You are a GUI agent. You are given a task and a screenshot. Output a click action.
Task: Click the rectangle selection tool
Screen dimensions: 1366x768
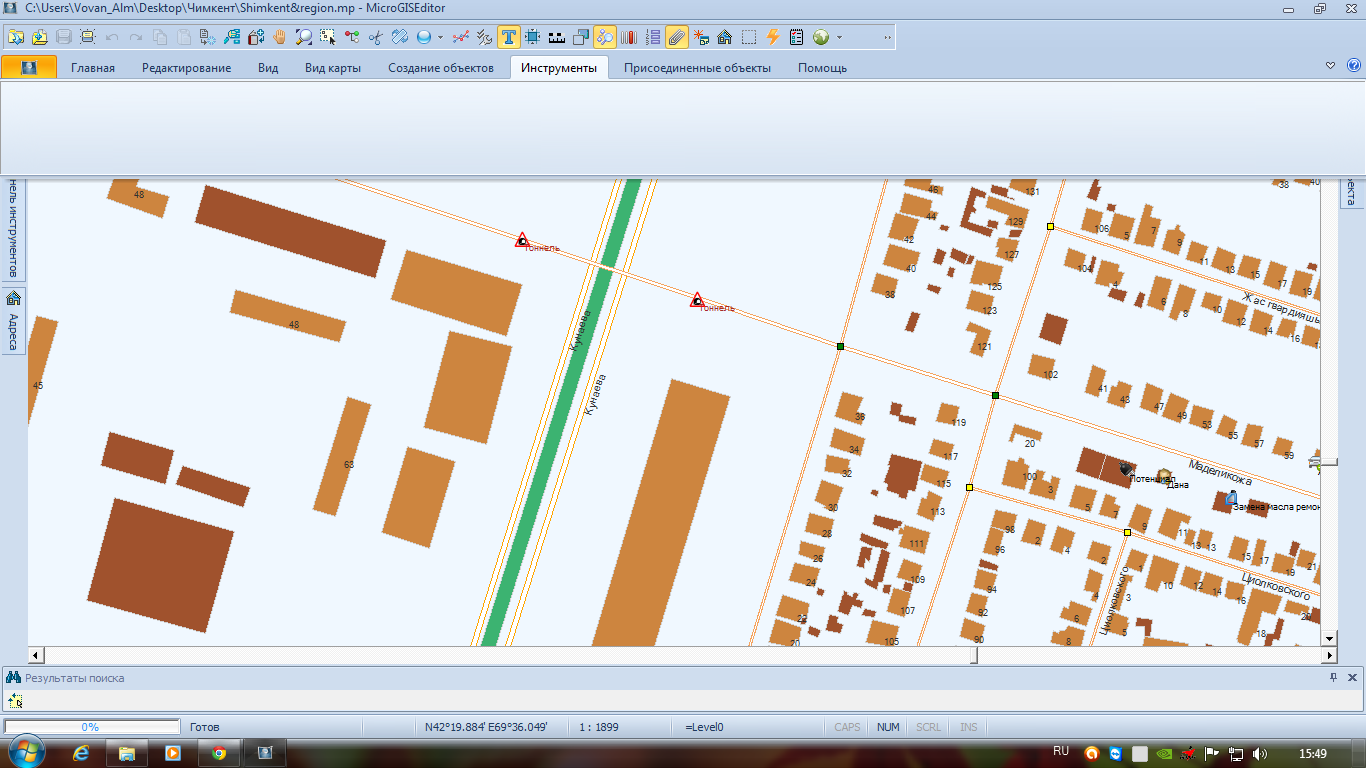[x=748, y=38]
